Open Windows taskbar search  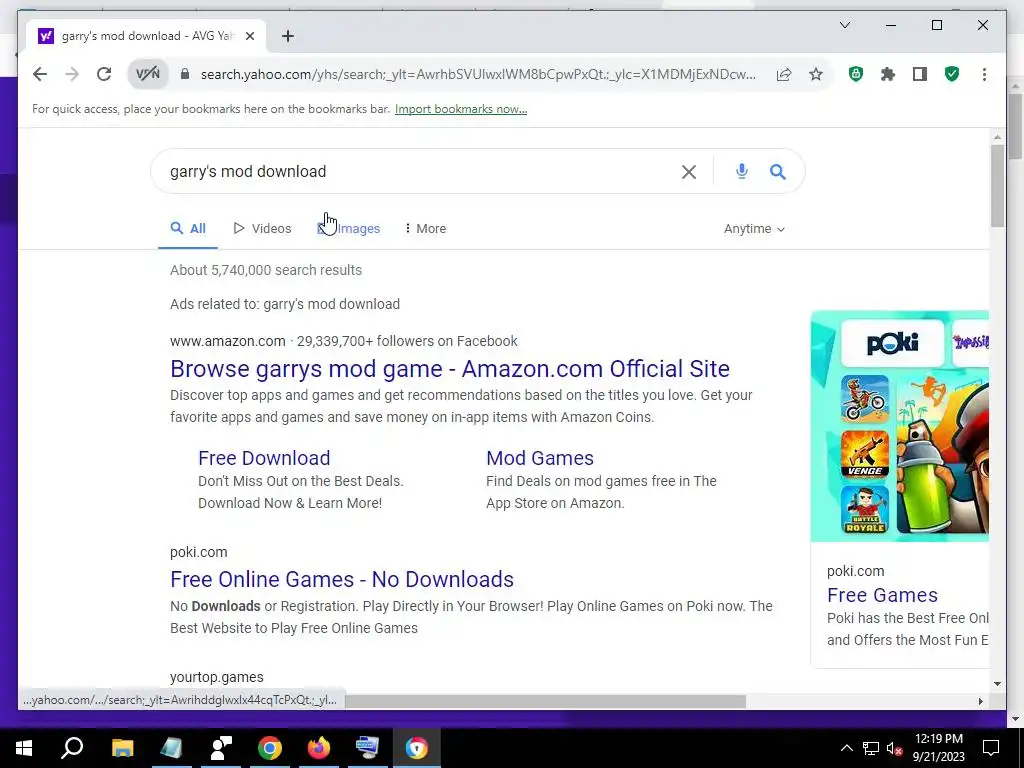(x=72, y=748)
